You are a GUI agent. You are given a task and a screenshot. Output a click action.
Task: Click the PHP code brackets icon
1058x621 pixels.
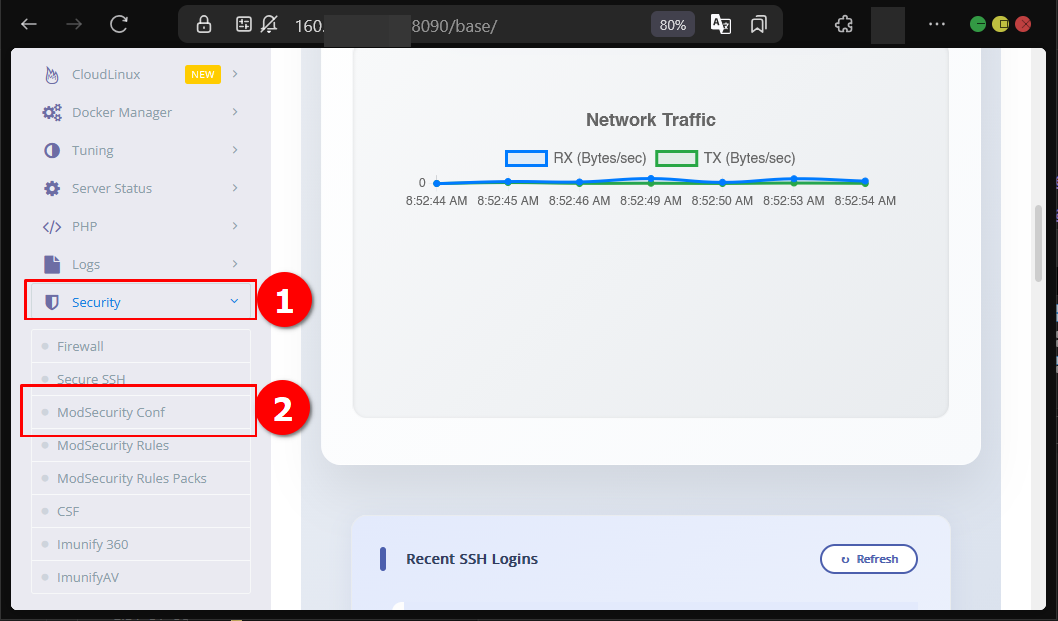(x=52, y=227)
